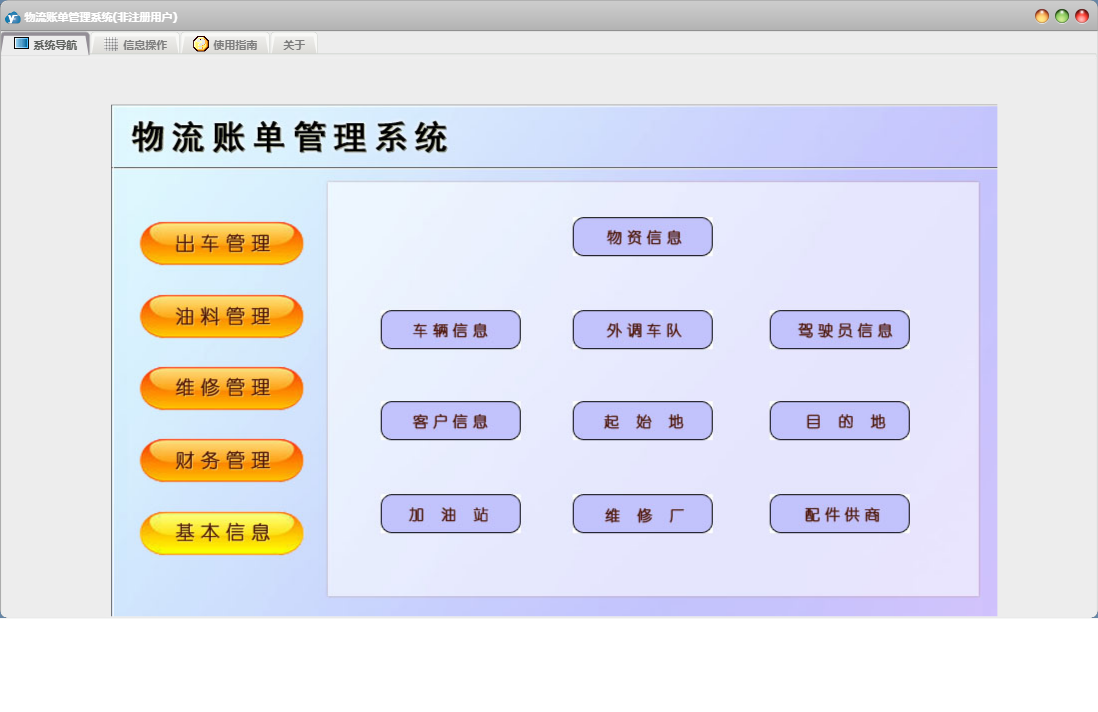Open the 系统导航 tab
This screenshot has height=712, width=1098.
(x=46, y=44)
